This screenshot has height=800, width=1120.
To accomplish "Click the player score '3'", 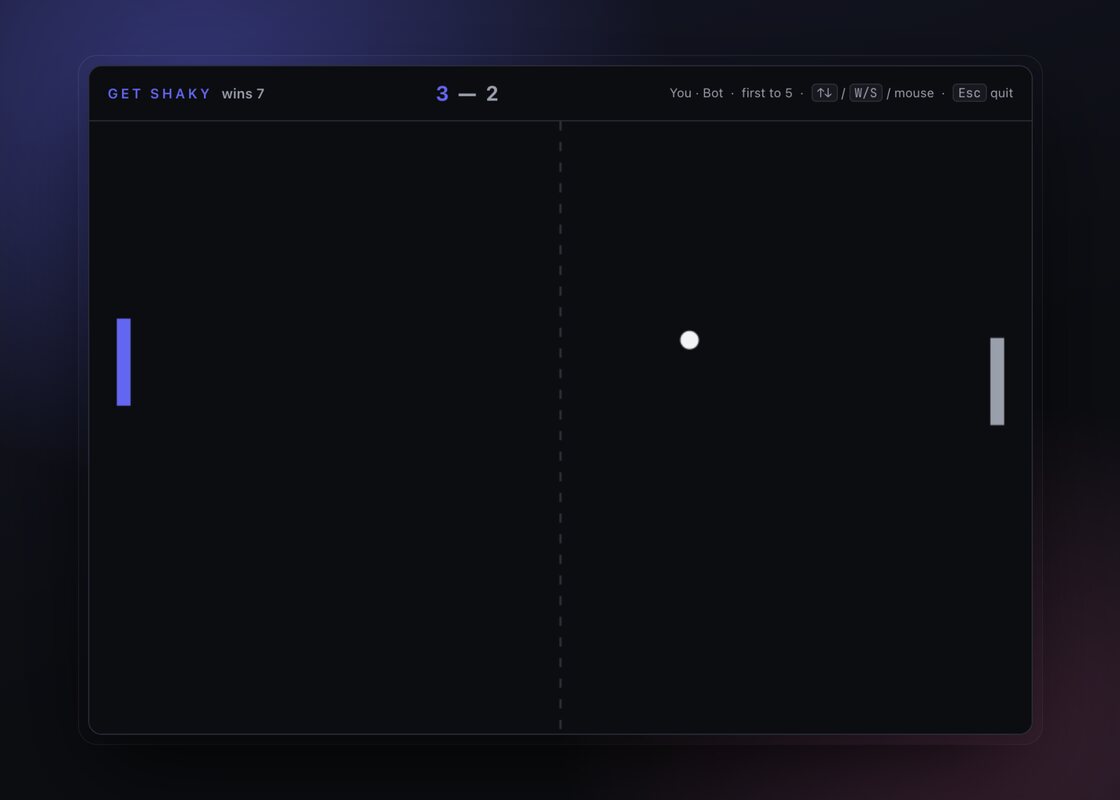I will [442, 94].
